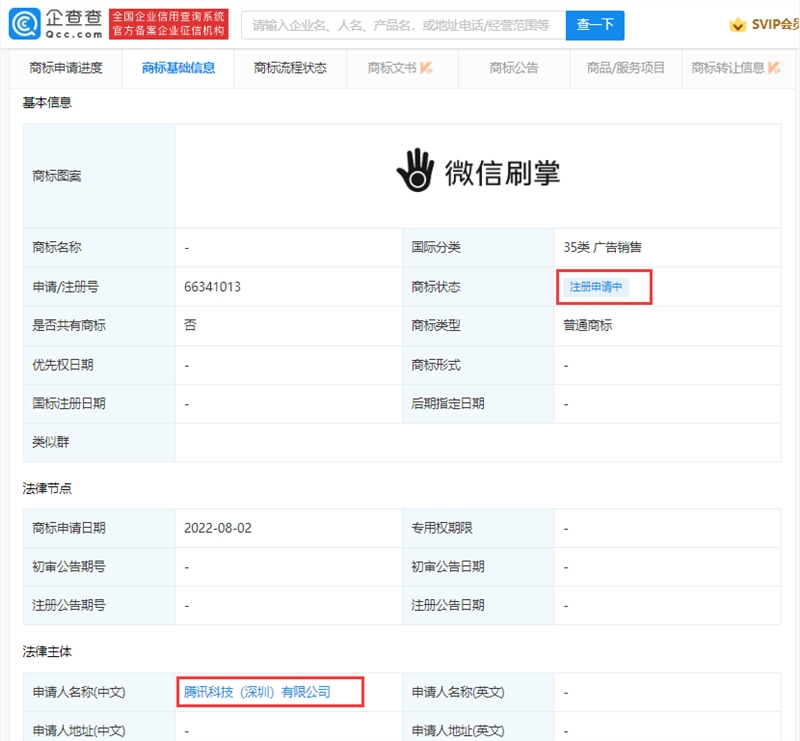Image resolution: width=800 pixels, height=741 pixels.
Task: Open the 商品/服务项目 tab
Action: coord(626,68)
